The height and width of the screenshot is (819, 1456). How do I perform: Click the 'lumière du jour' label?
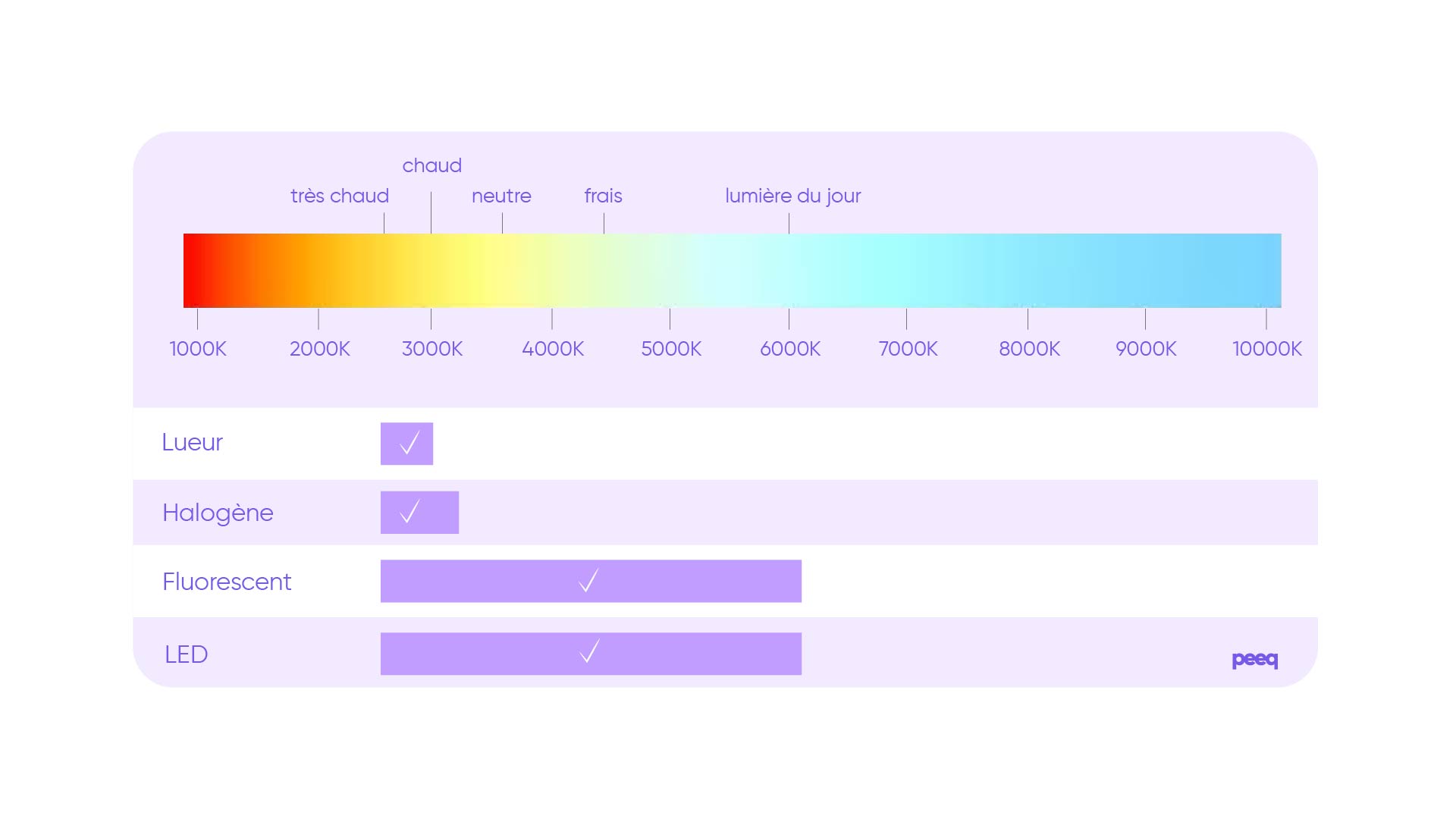point(793,196)
